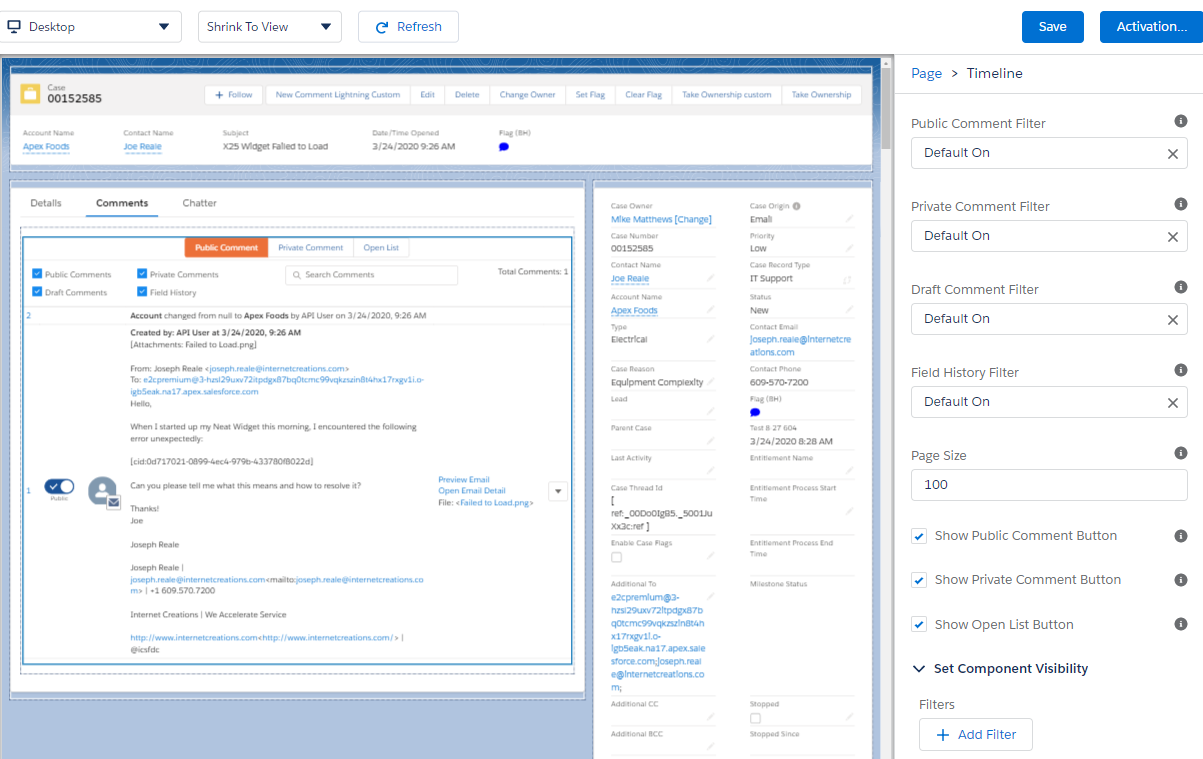Click the Add Filter button
This screenshot has height=759, width=1203.
pyautogui.click(x=976, y=734)
